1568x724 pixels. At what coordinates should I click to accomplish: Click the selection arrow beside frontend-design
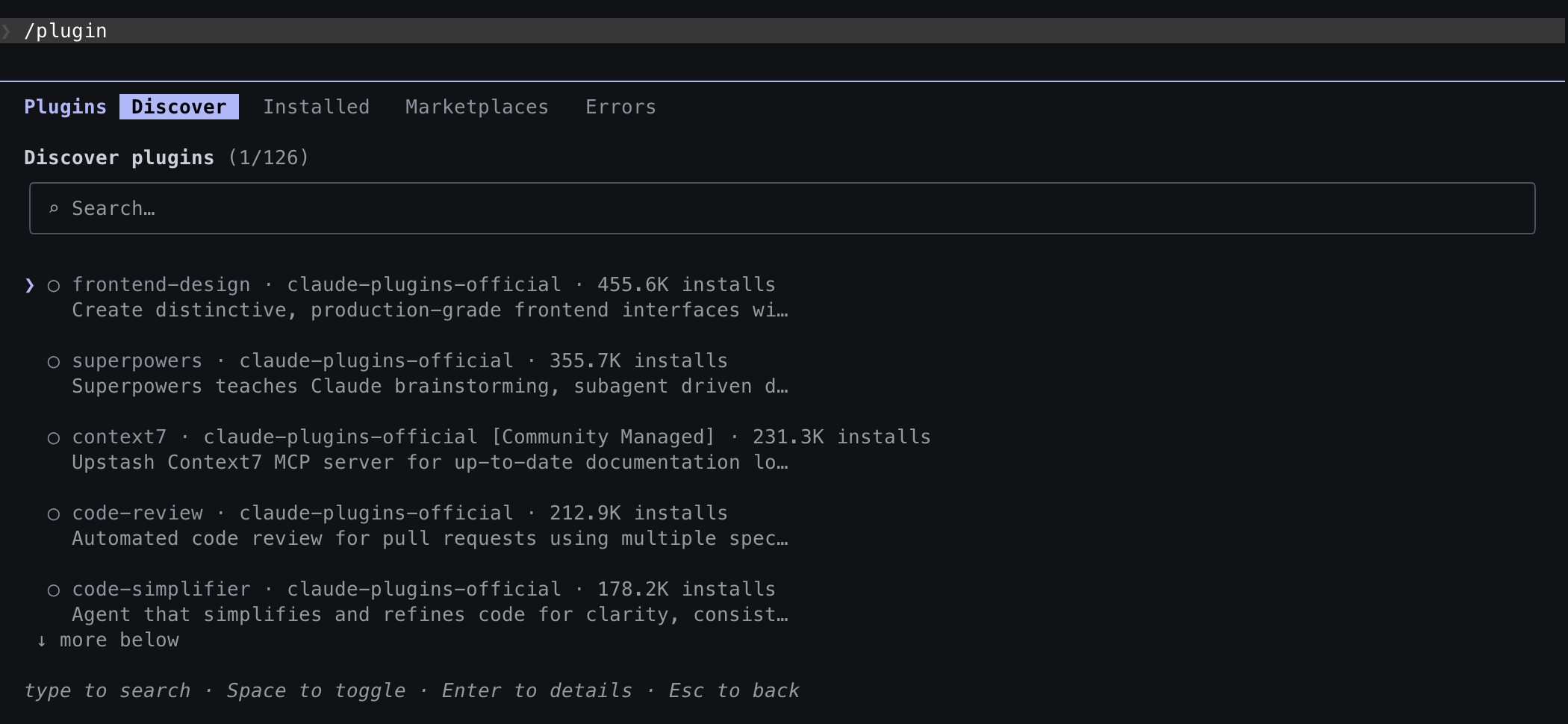[x=29, y=285]
